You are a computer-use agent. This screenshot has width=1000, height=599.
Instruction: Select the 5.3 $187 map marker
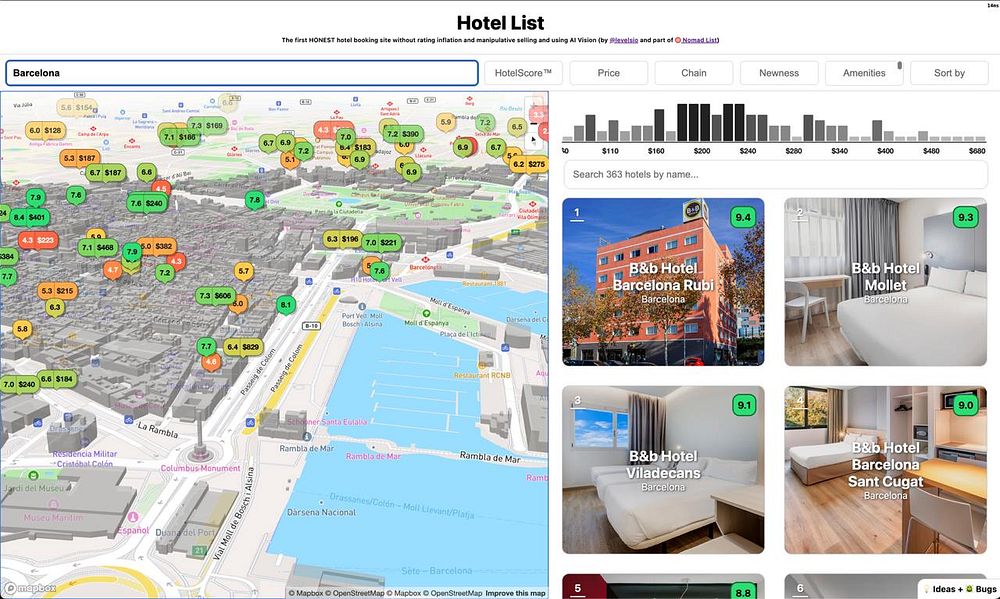pyautogui.click(x=80, y=158)
